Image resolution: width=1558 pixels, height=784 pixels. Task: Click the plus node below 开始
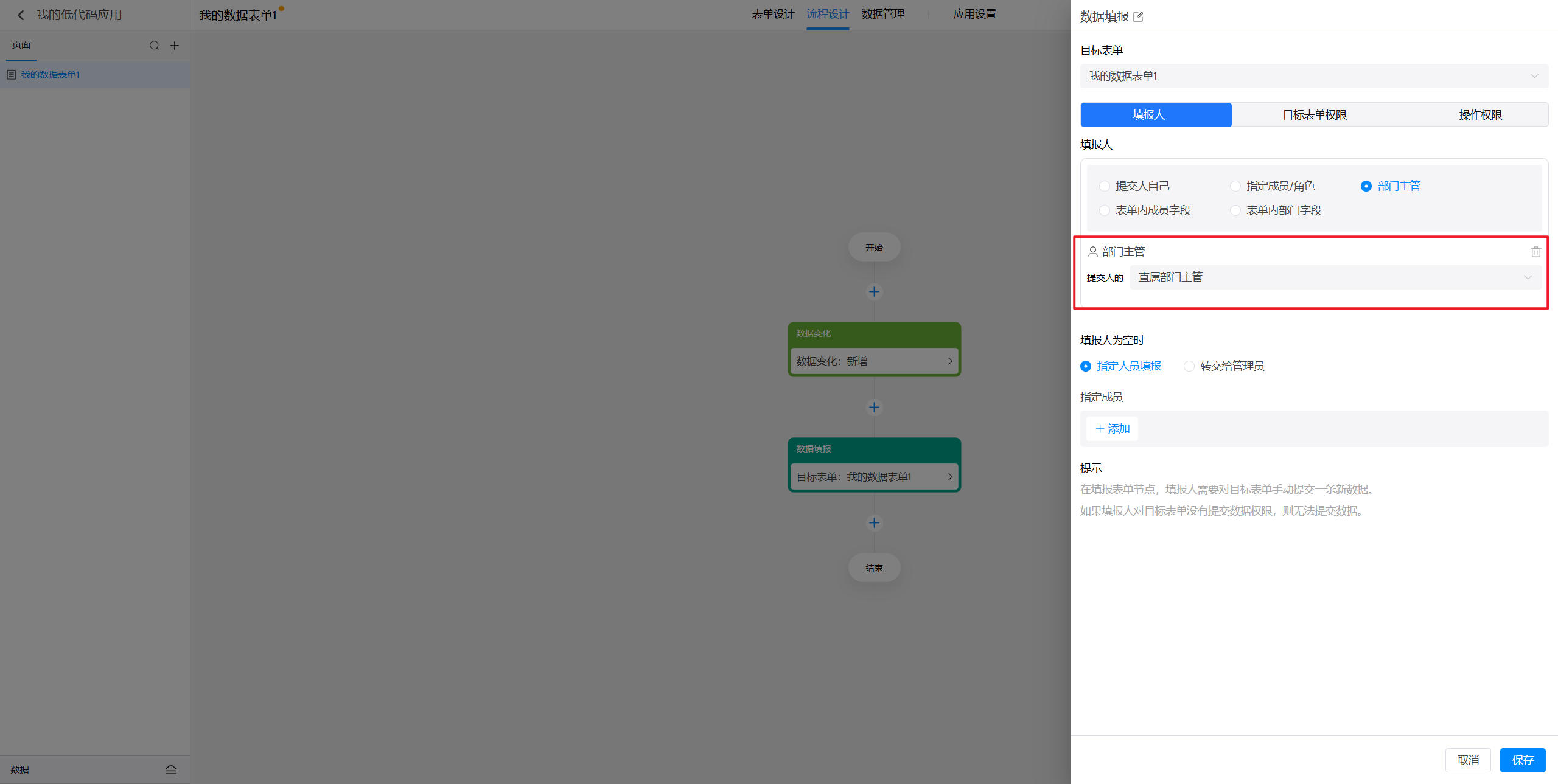(x=874, y=292)
